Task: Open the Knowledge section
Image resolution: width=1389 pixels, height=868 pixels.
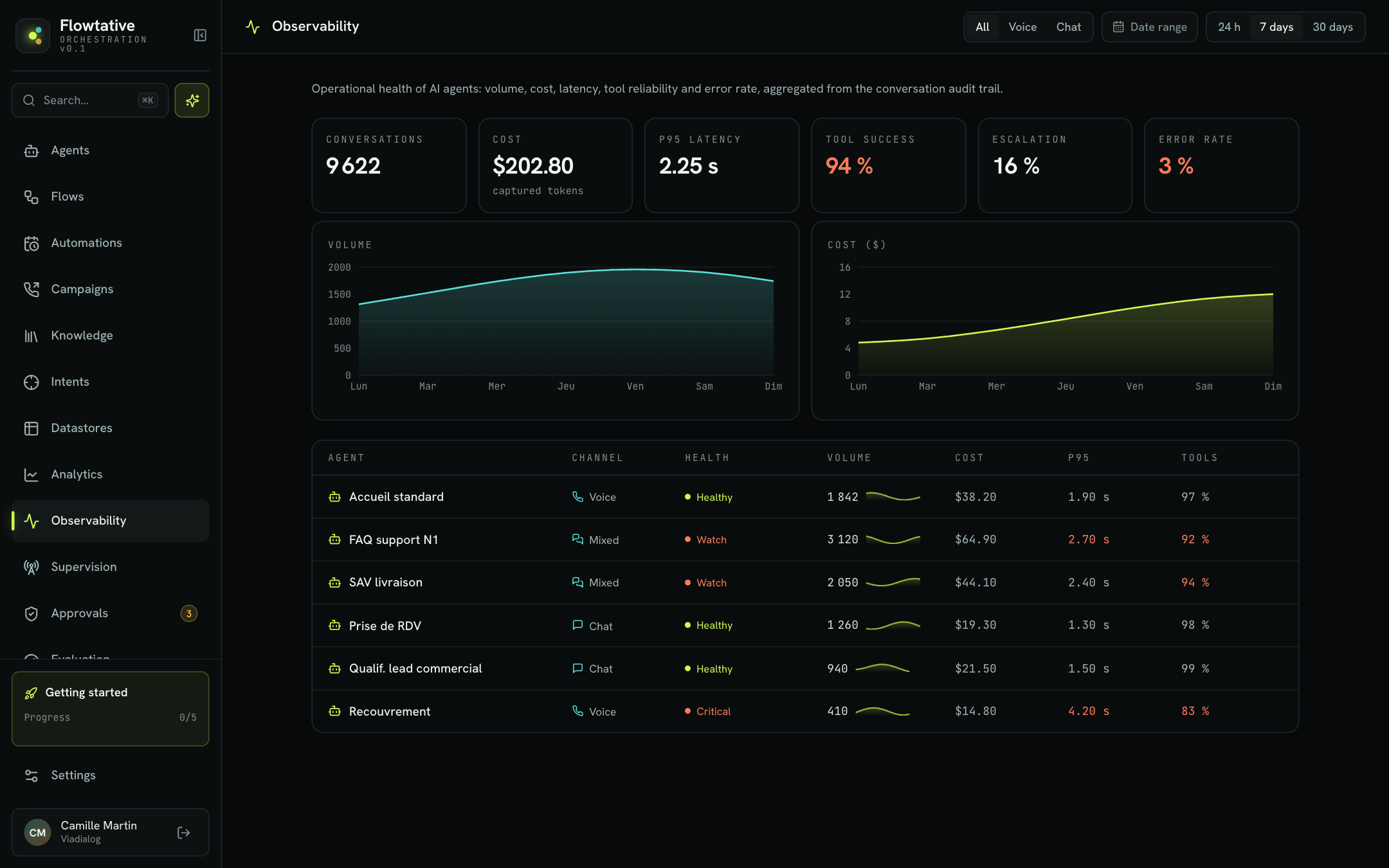Action: [x=110, y=336]
